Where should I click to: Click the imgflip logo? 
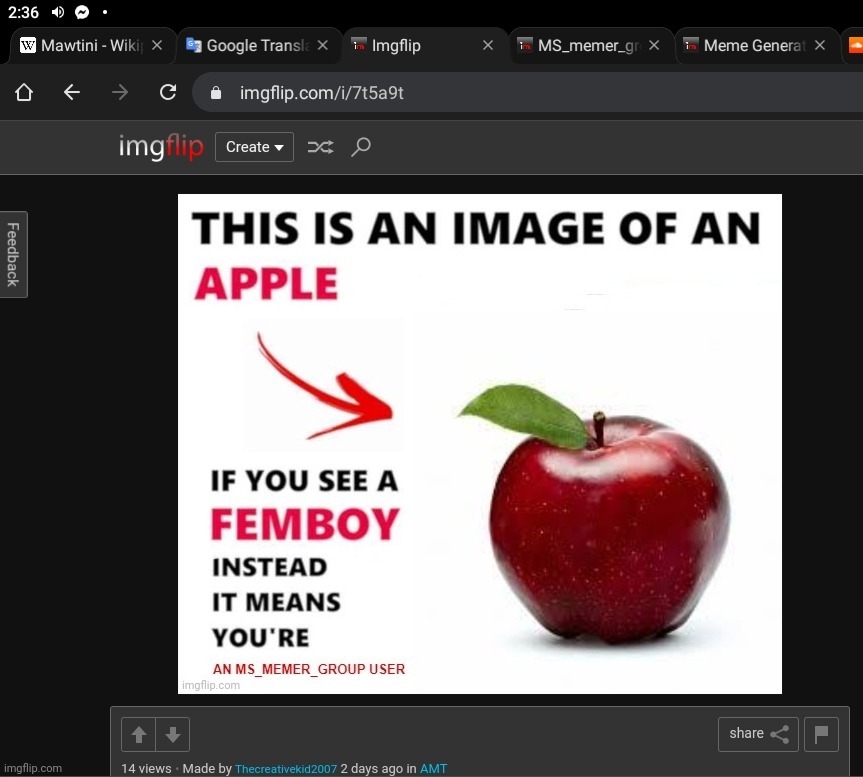coord(161,147)
